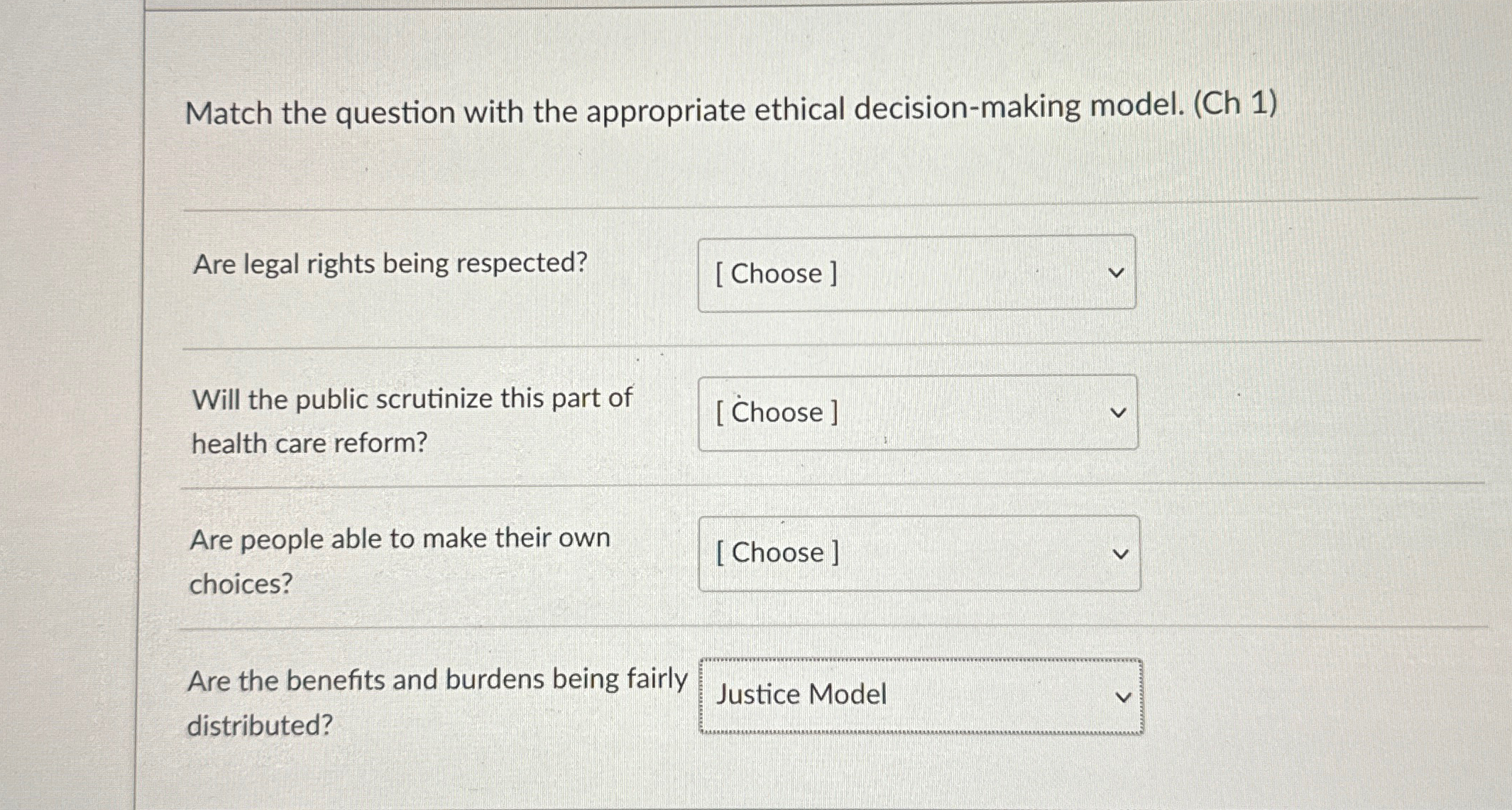Image resolution: width=1512 pixels, height=810 pixels.
Task: Expand dropdown for make their own choices
Action: point(919,553)
